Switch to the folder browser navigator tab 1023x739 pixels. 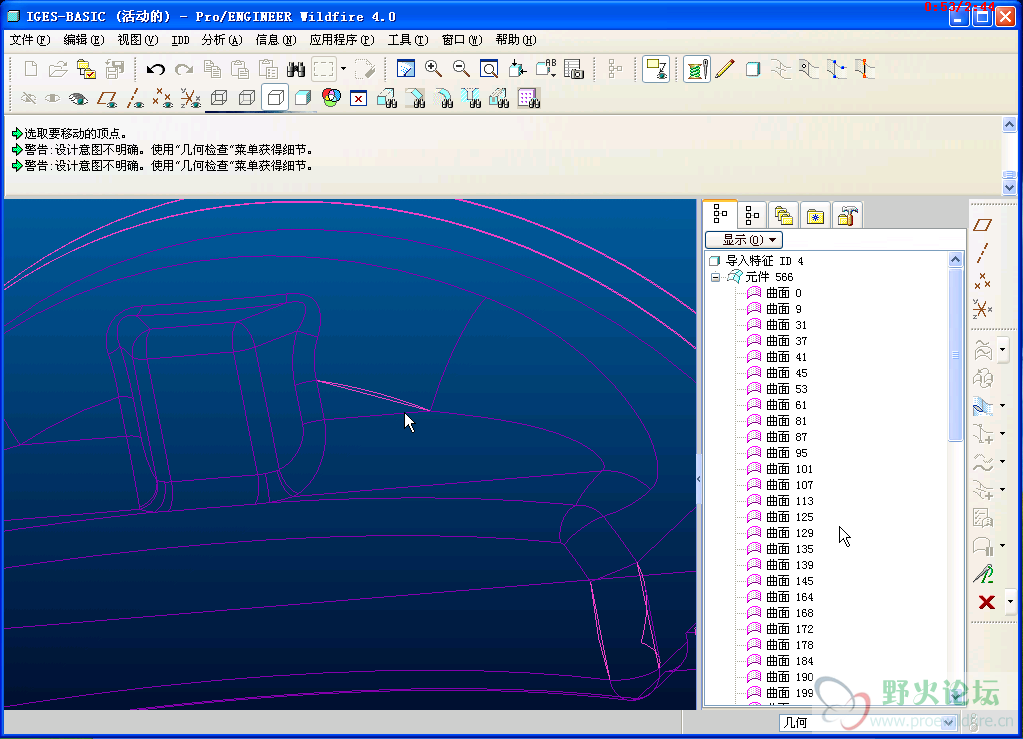click(x=784, y=215)
